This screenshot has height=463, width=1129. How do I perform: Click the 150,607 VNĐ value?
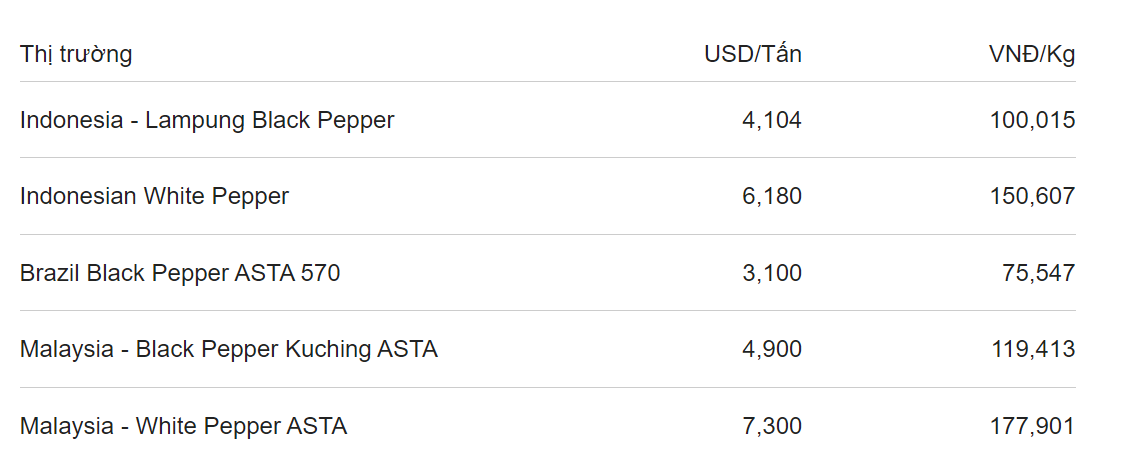(x=1033, y=196)
